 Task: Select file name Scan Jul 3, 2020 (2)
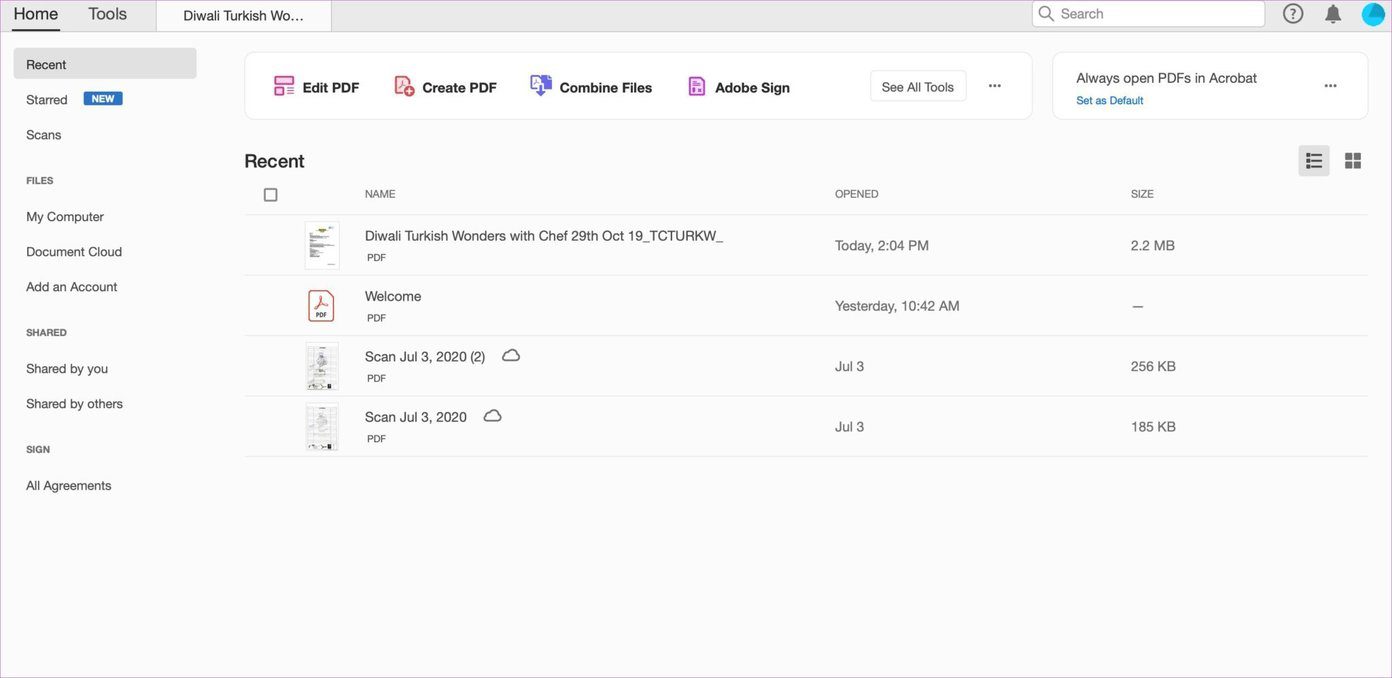tap(425, 357)
